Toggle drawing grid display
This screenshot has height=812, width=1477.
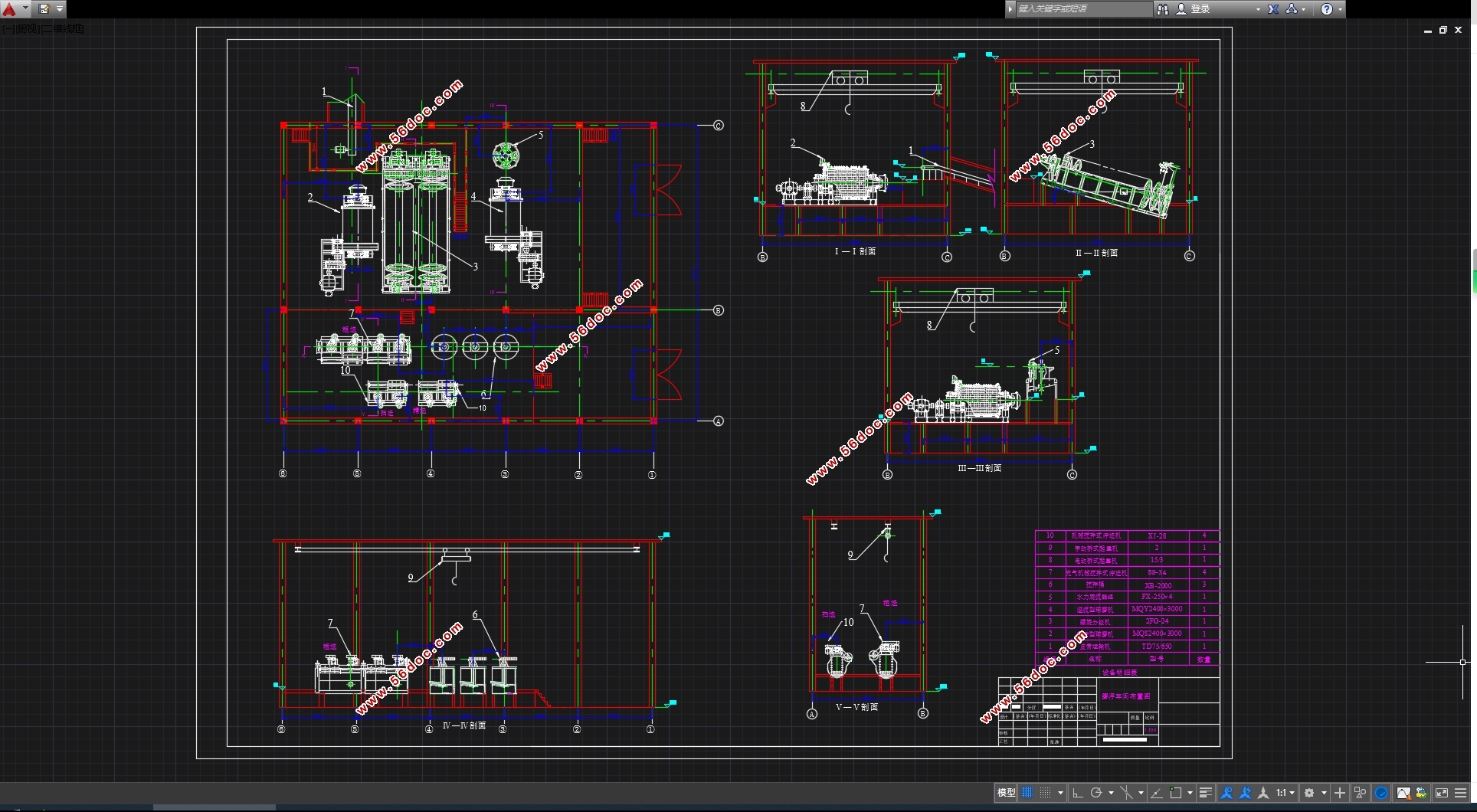[1027, 793]
